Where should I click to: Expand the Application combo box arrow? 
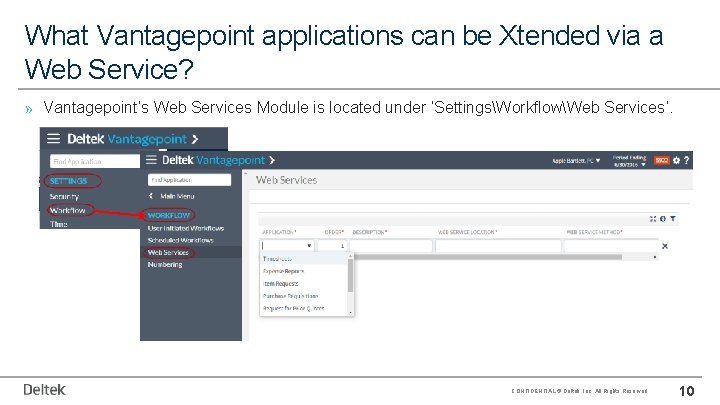pos(309,246)
